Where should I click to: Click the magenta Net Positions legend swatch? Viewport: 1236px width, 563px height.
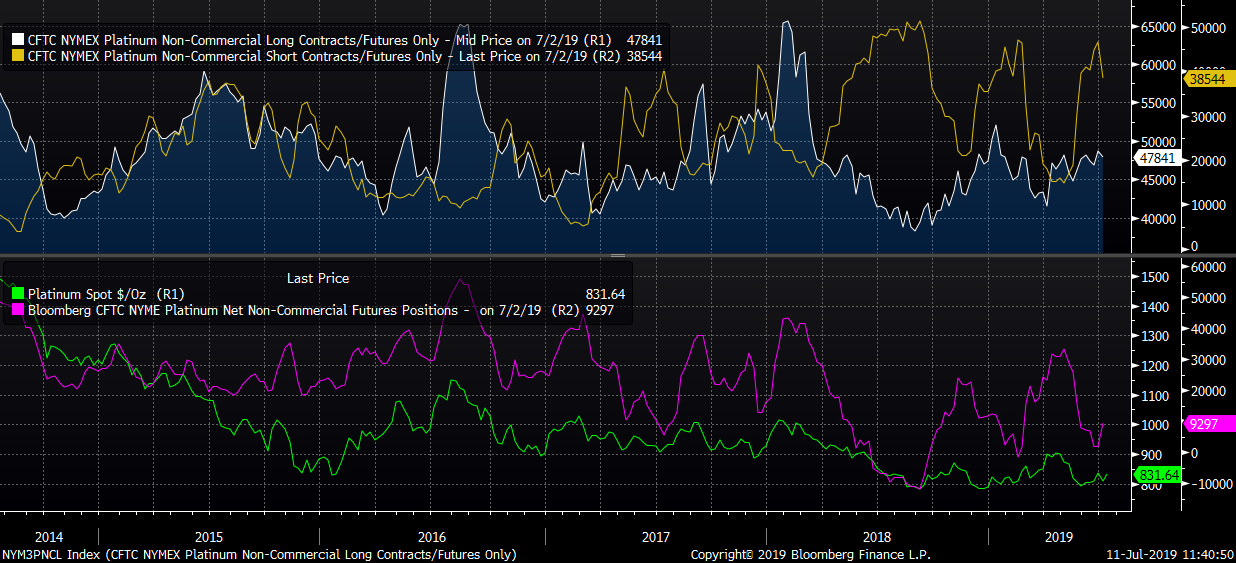click(17, 310)
